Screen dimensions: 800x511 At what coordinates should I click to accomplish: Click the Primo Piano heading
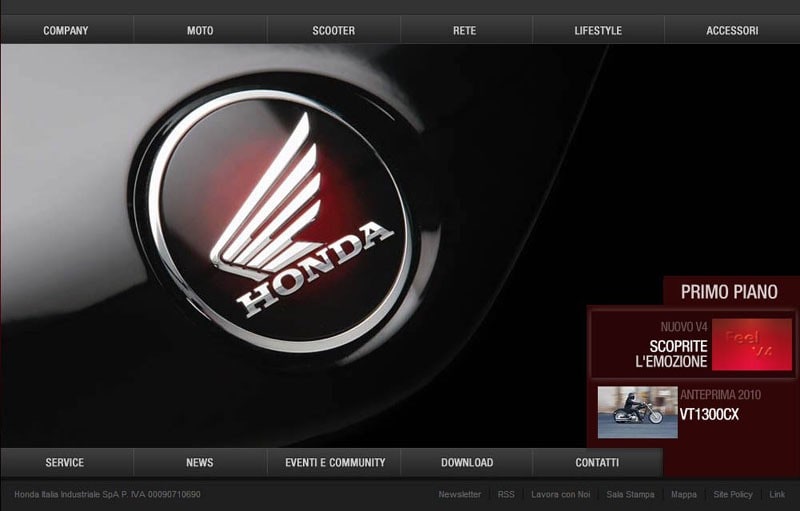tap(729, 292)
